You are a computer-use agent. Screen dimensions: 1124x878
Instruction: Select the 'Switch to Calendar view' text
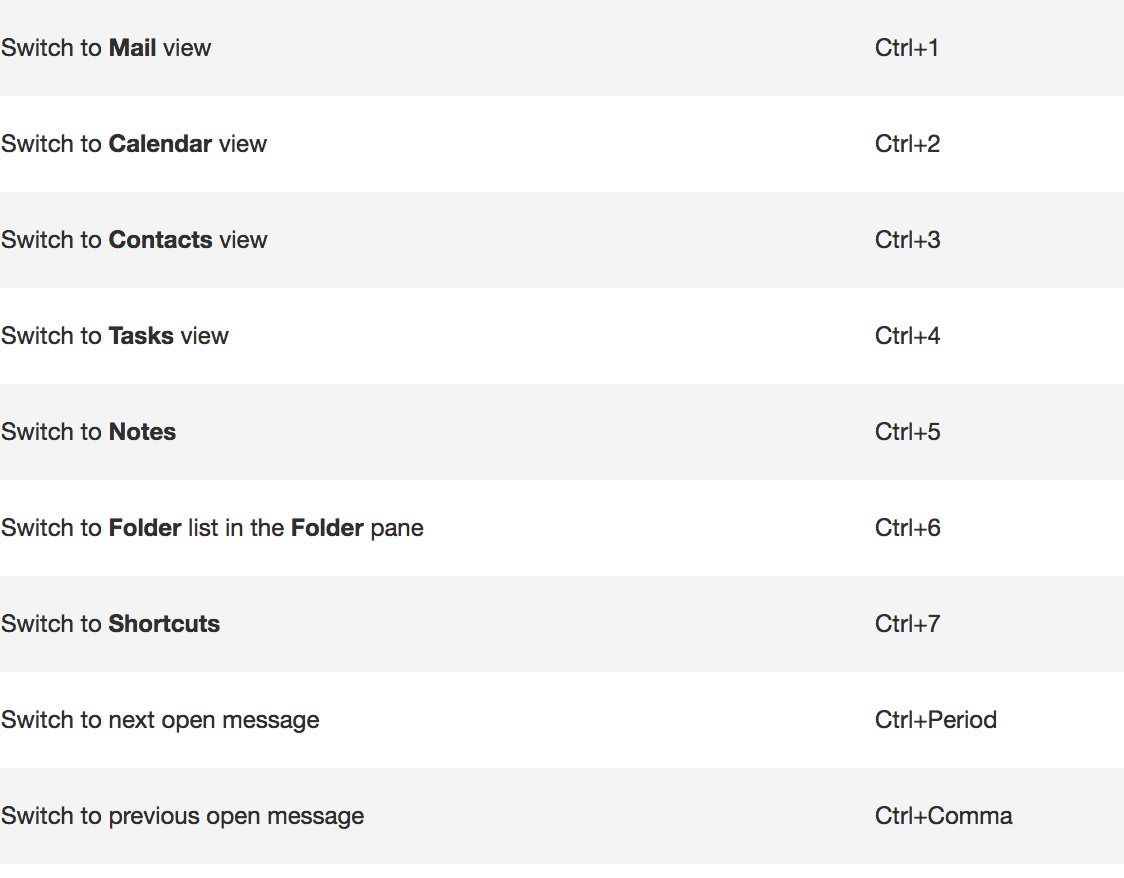[x=134, y=144]
